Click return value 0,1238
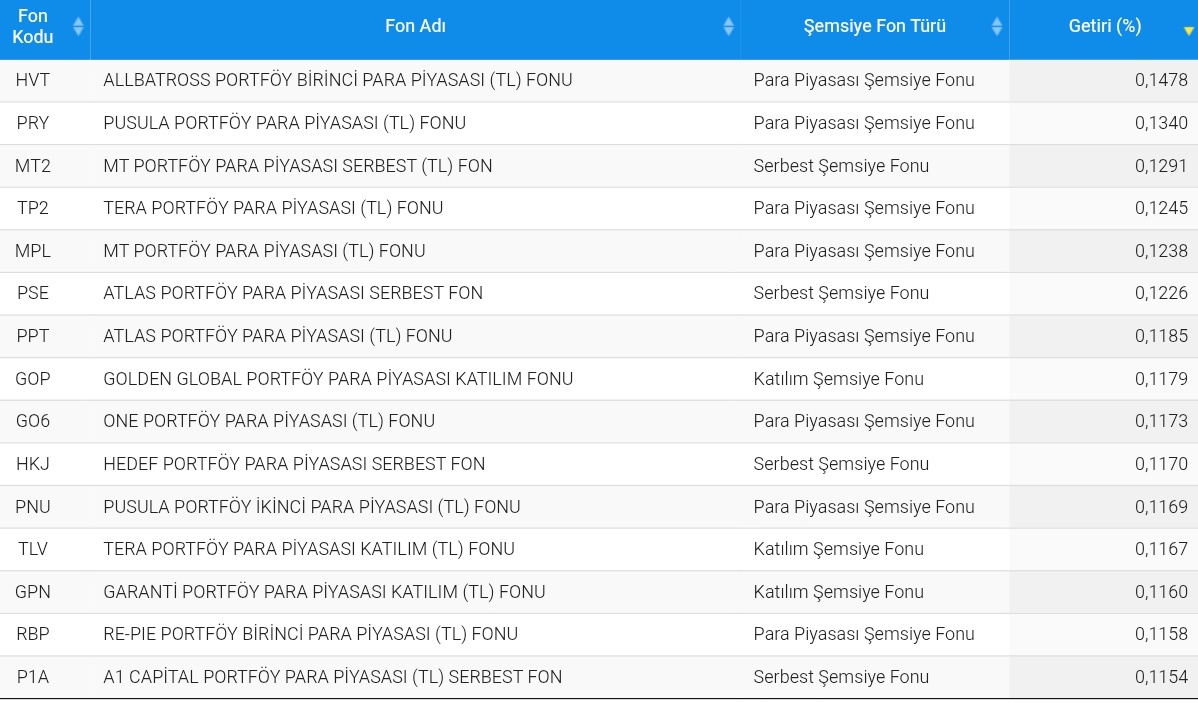This screenshot has width=1198, height=703. point(1161,251)
